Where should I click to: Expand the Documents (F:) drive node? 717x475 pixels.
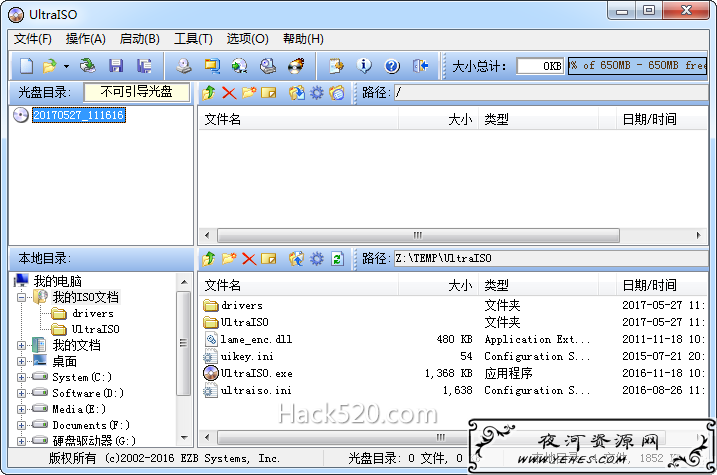coord(21,425)
